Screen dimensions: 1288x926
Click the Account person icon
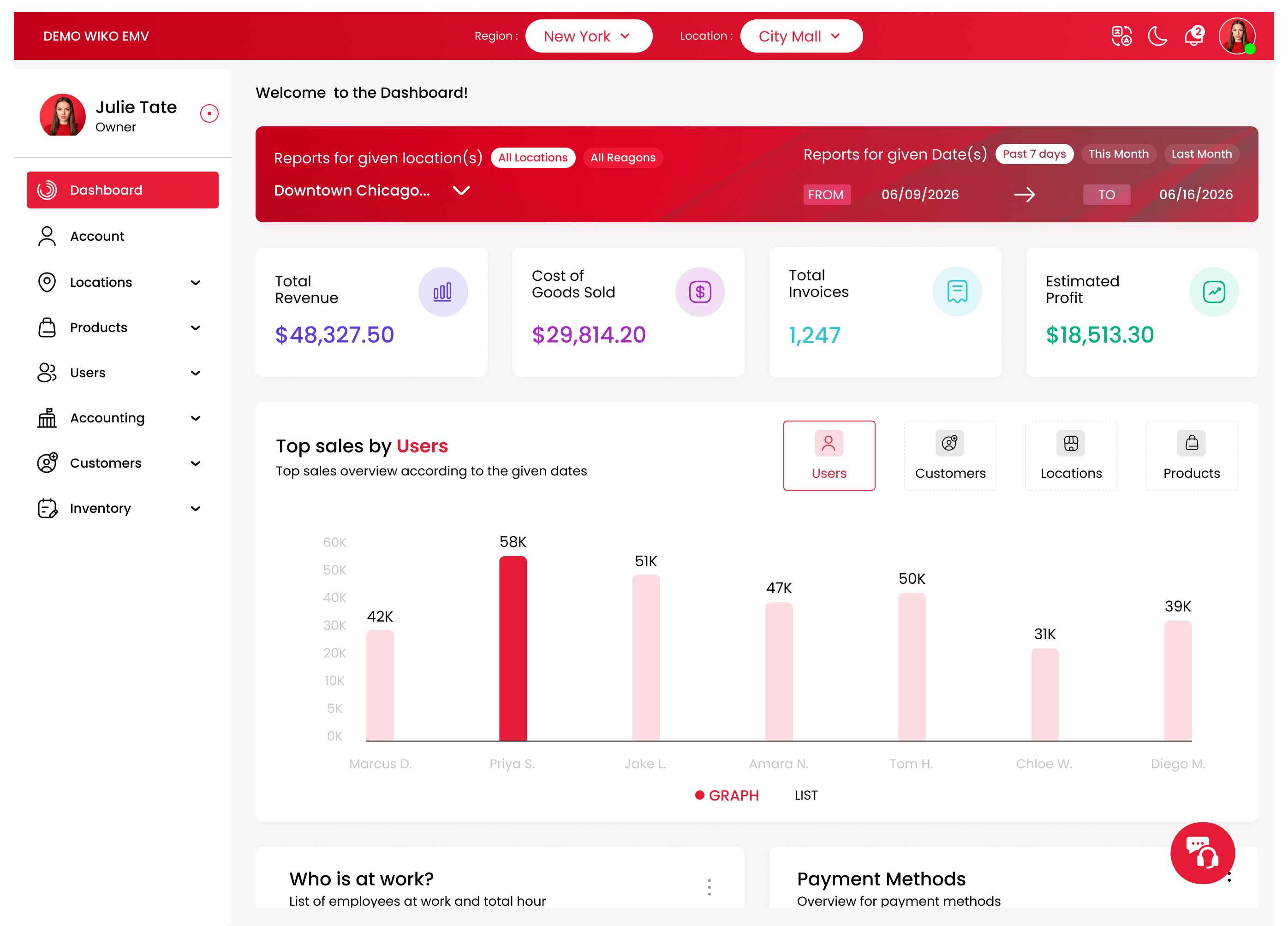click(x=47, y=236)
